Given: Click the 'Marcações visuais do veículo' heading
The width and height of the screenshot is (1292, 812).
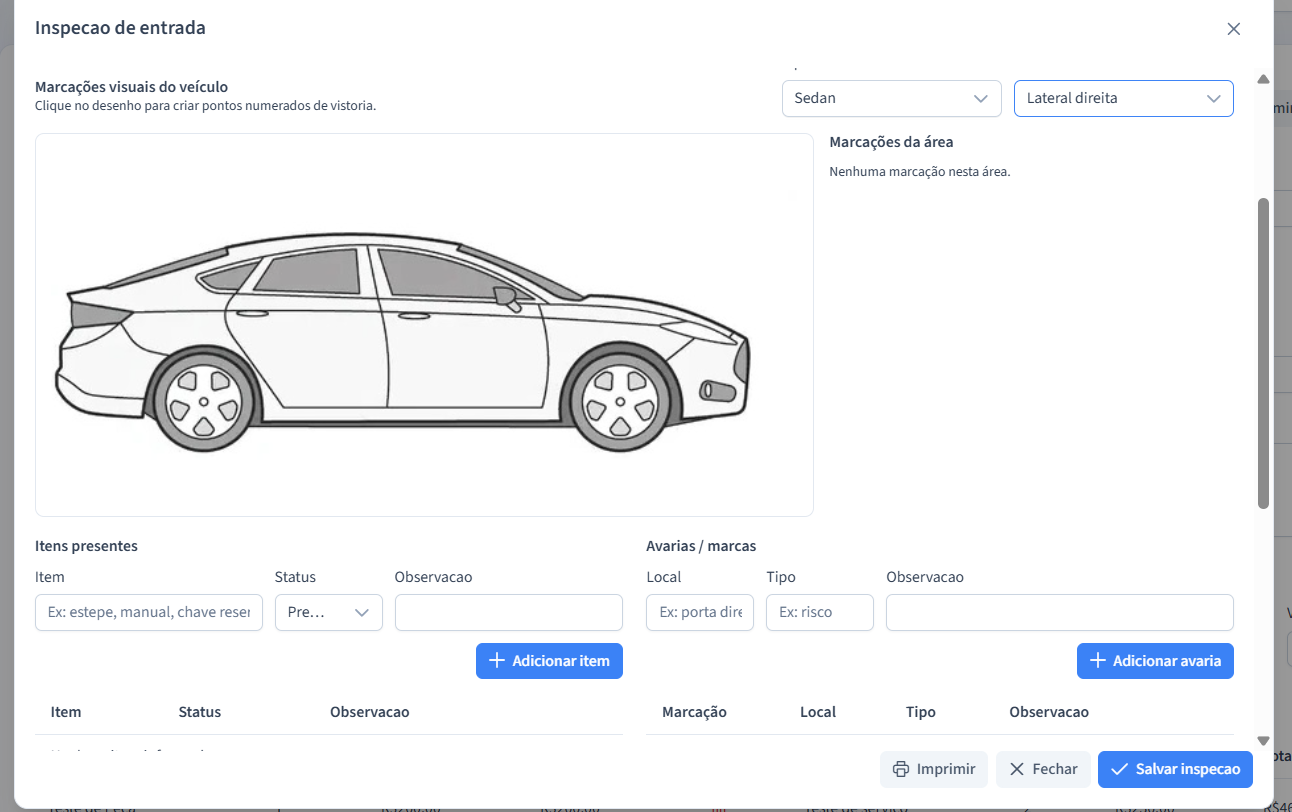Looking at the screenshot, I should (131, 87).
